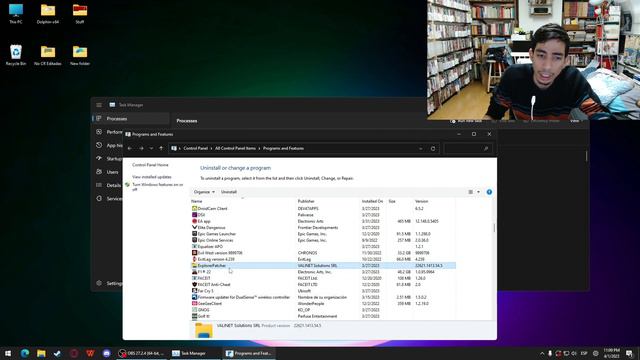This screenshot has height=360, width=640.
Task: Click the volume icon in system tray
Action: (574, 353)
